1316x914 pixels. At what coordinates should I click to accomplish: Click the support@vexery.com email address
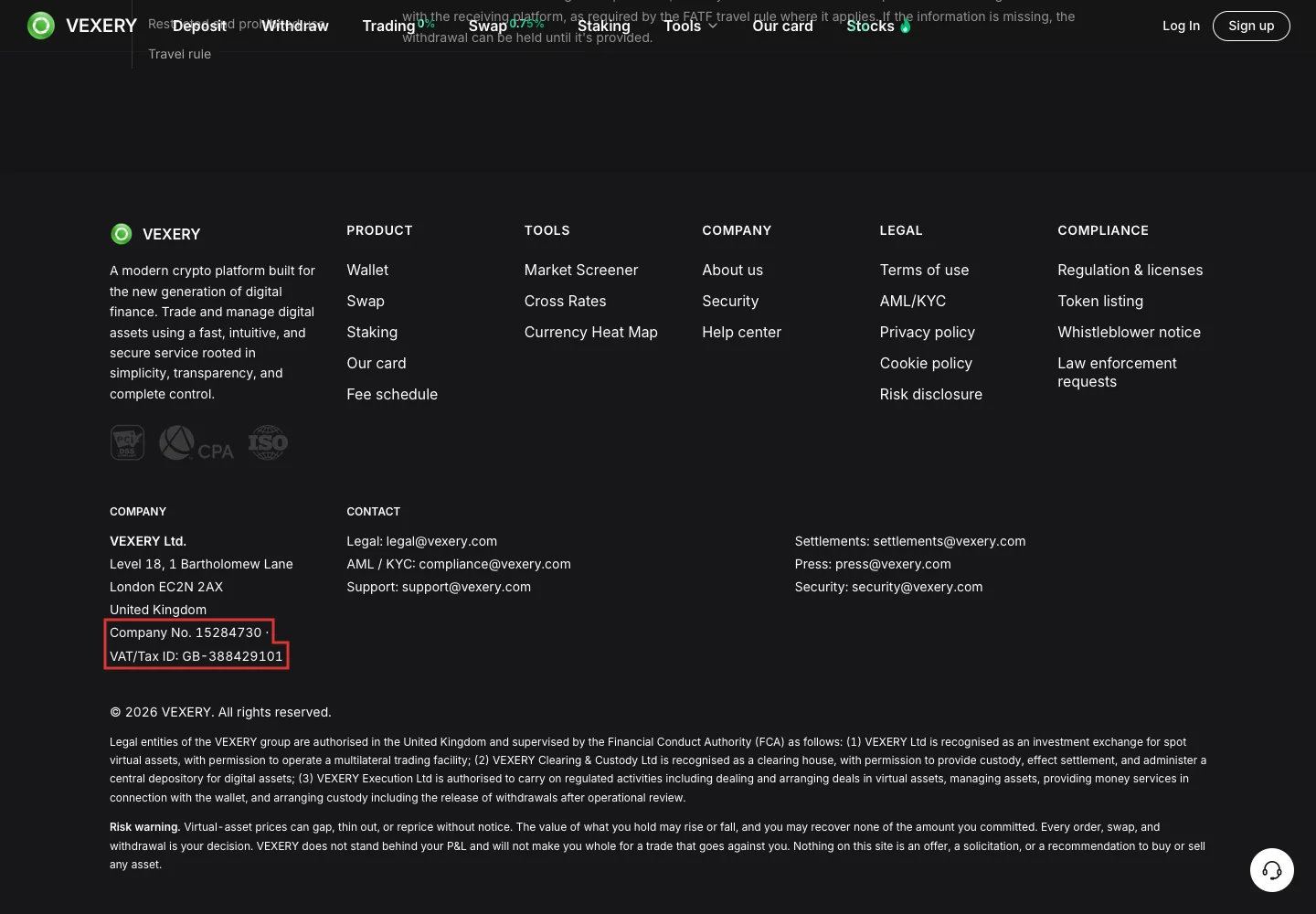466,587
